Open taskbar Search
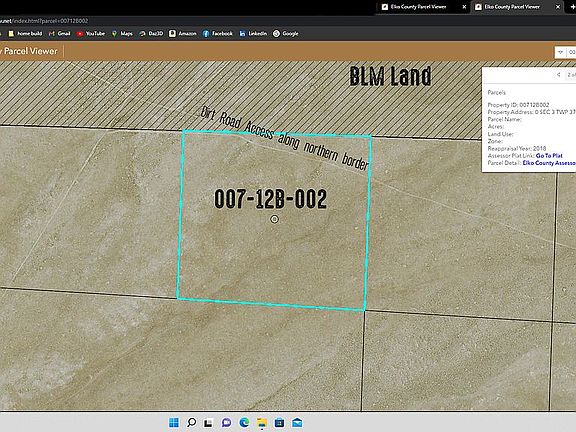 pos(191,422)
